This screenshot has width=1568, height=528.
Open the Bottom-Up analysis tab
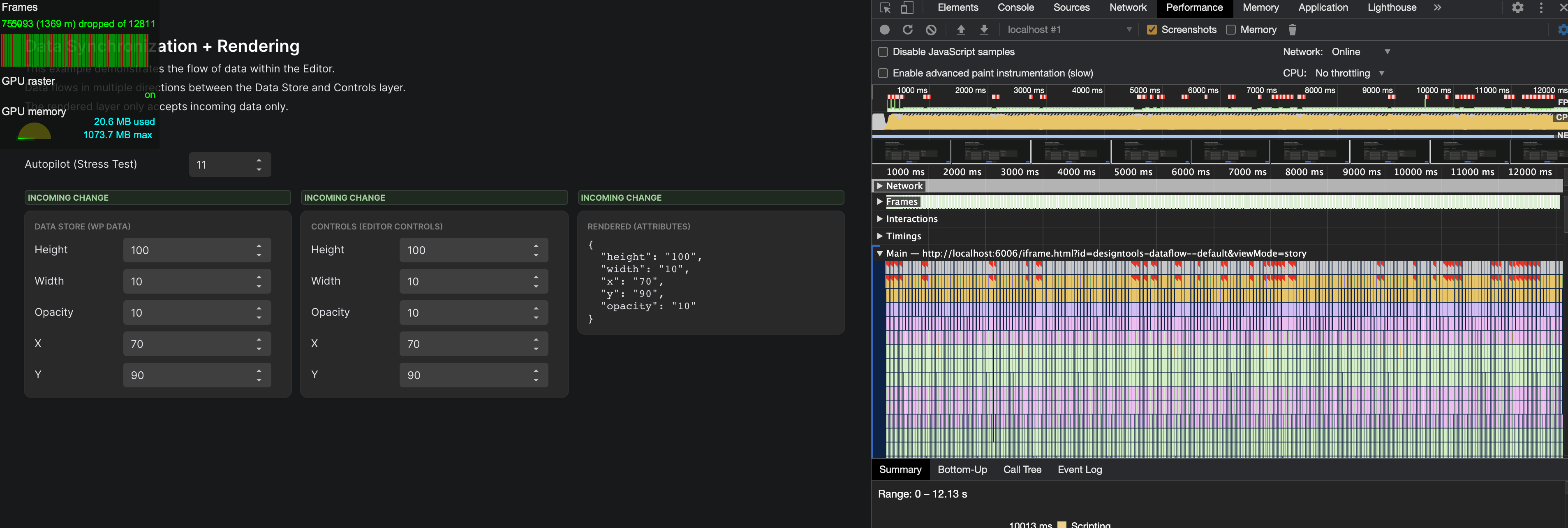[x=962, y=470]
